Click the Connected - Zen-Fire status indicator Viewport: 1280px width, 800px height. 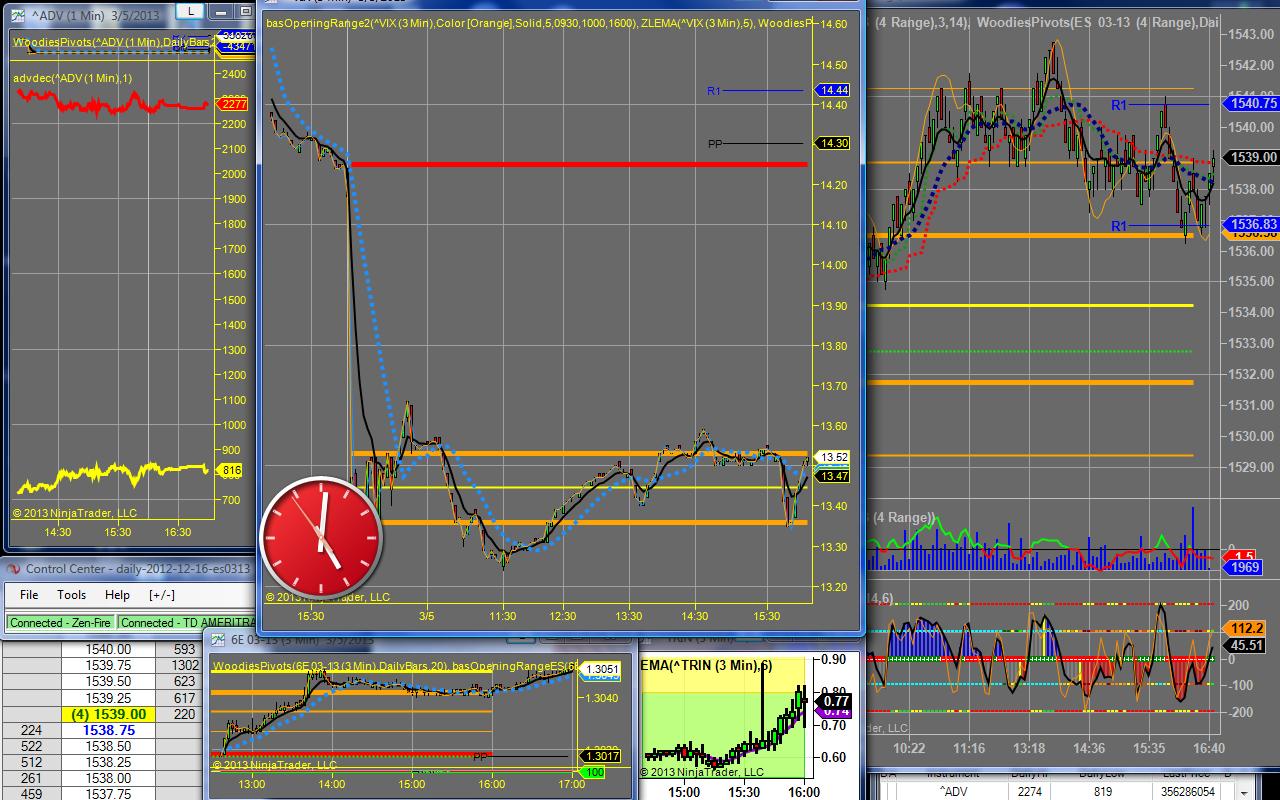(x=58, y=622)
